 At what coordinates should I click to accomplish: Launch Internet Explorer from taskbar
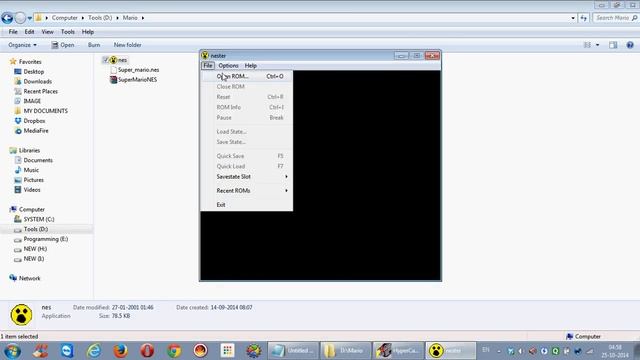pos(94,351)
